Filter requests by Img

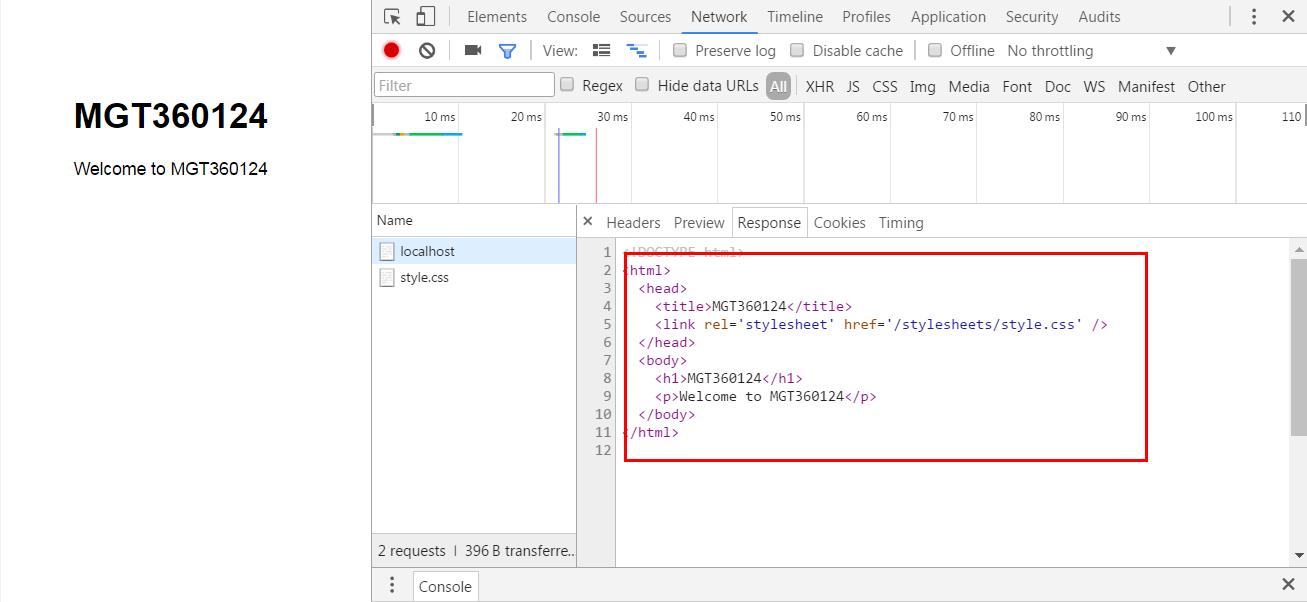point(922,86)
